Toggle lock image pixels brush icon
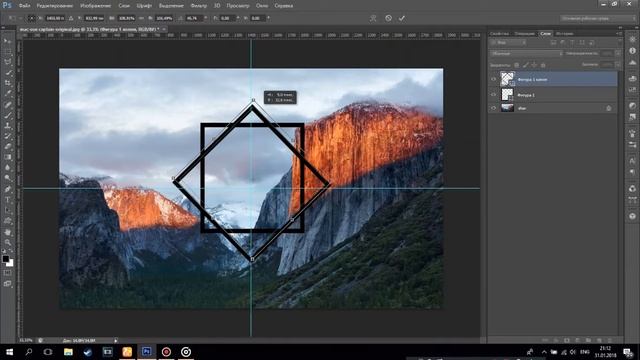 coord(525,65)
